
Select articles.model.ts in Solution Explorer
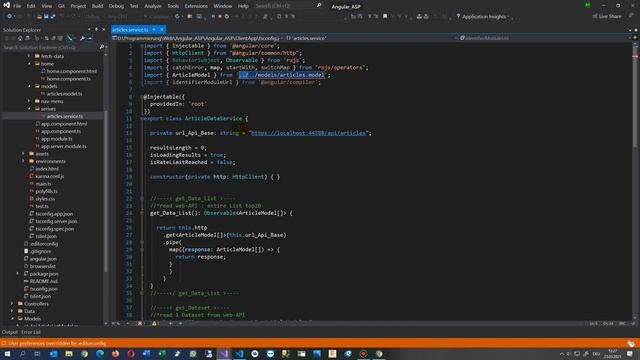(x=64, y=93)
